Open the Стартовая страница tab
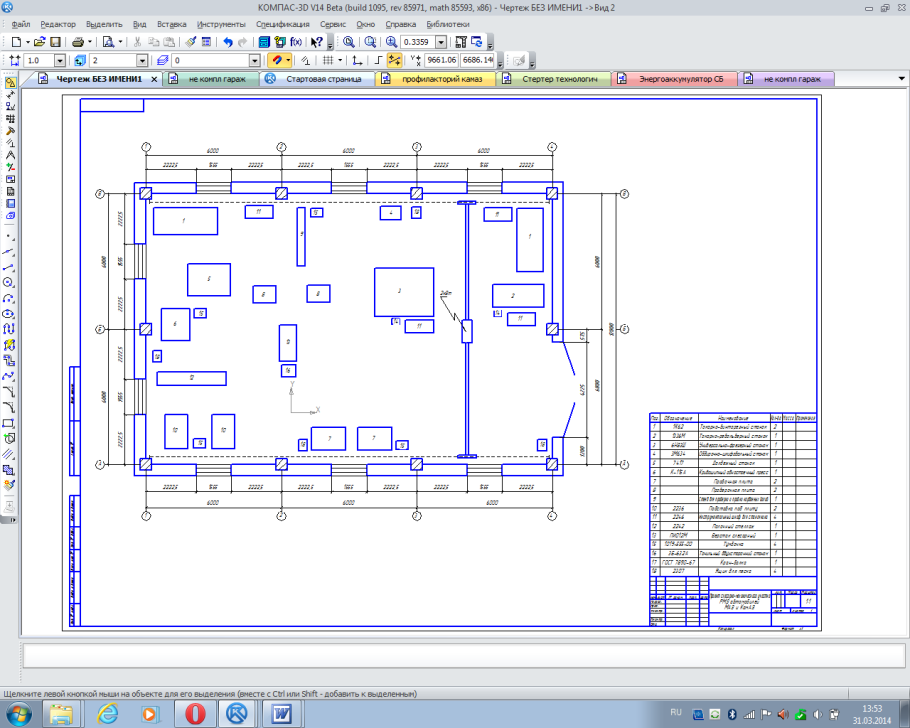Screen dimensions: 910x728 [x=323, y=78]
